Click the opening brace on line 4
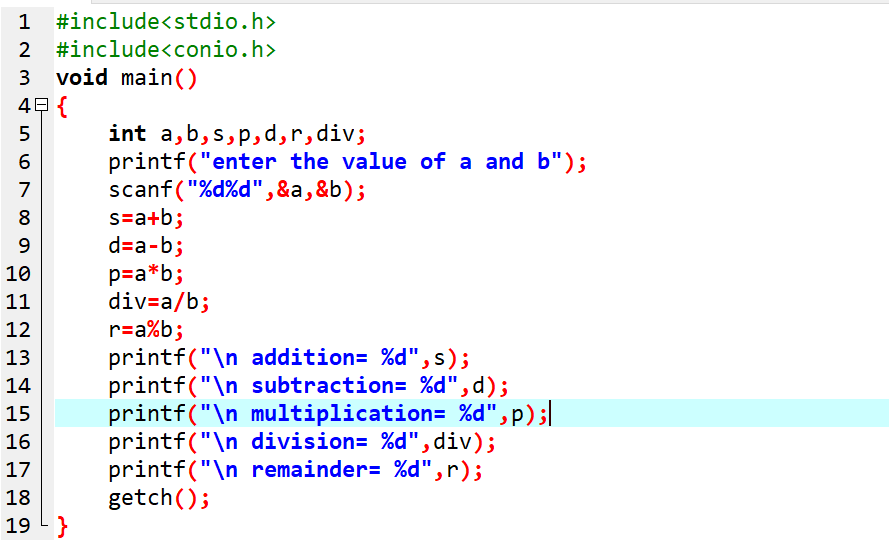The image size is (889, 540). coord(62,106)
